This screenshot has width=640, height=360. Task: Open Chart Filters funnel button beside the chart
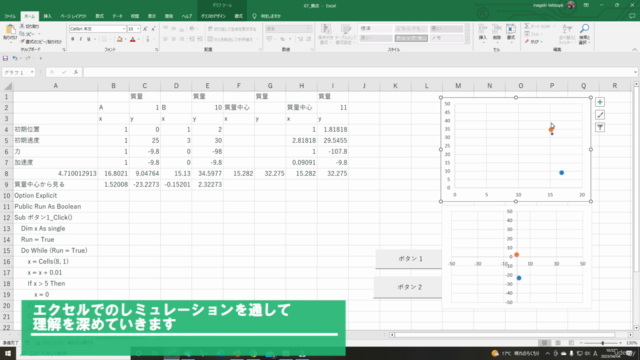[600, 127]
